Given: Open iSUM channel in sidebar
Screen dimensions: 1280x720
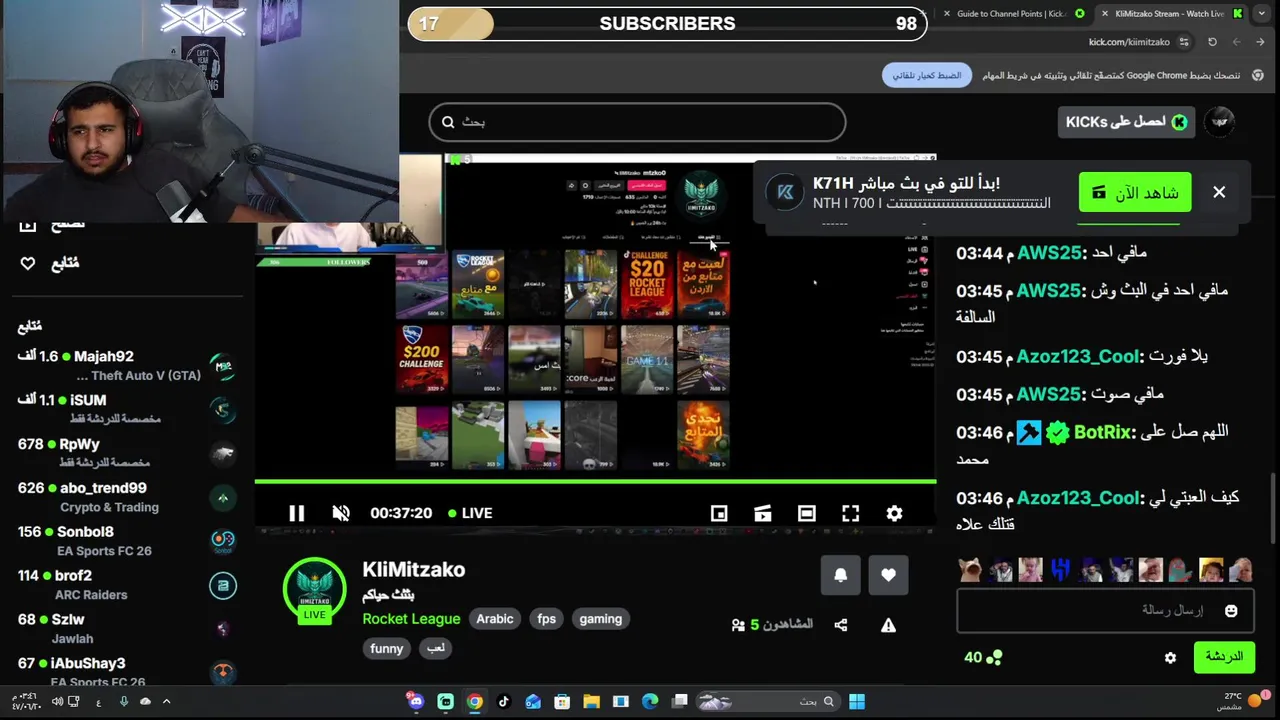Looking at the screenshot, I should point(126,409).
